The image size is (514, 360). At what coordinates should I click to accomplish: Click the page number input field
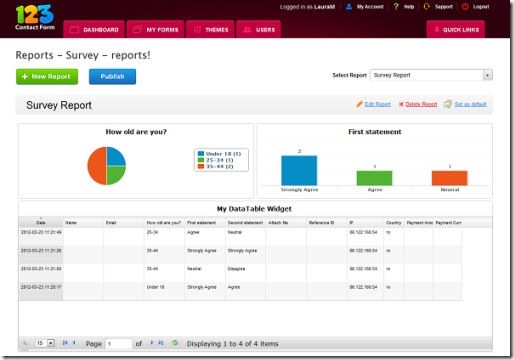(x=119, y=344)
